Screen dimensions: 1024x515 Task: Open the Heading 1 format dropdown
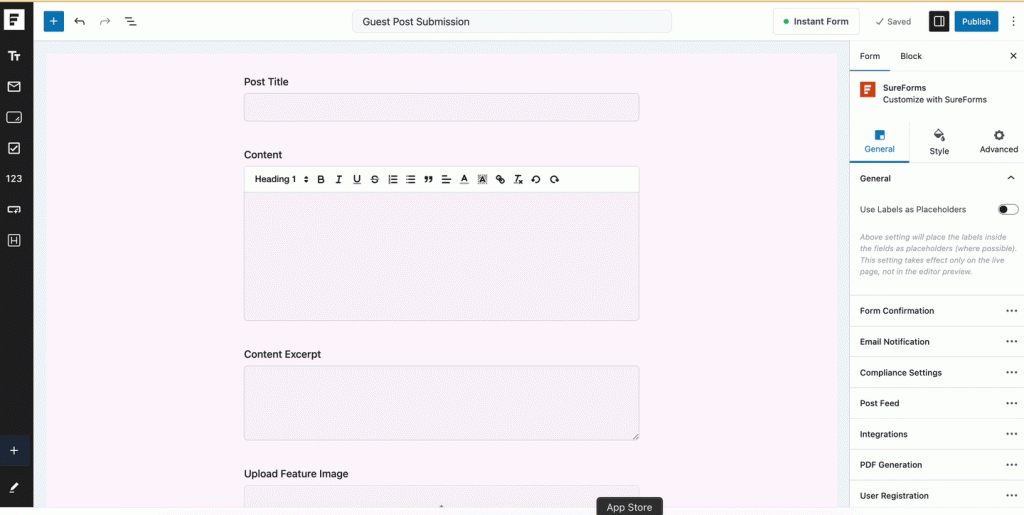281,179
